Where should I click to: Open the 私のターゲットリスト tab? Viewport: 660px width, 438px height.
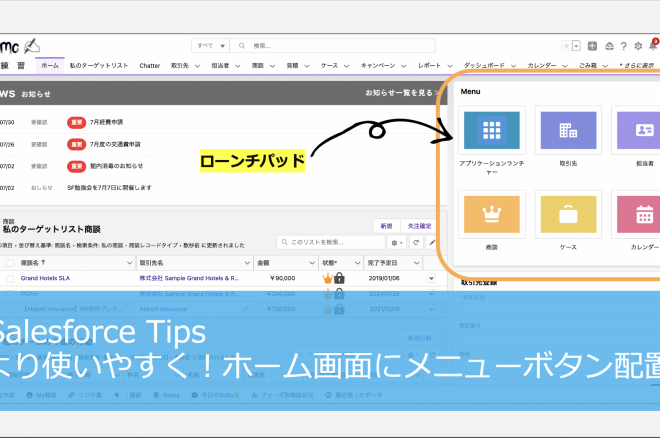coord(98,66)
